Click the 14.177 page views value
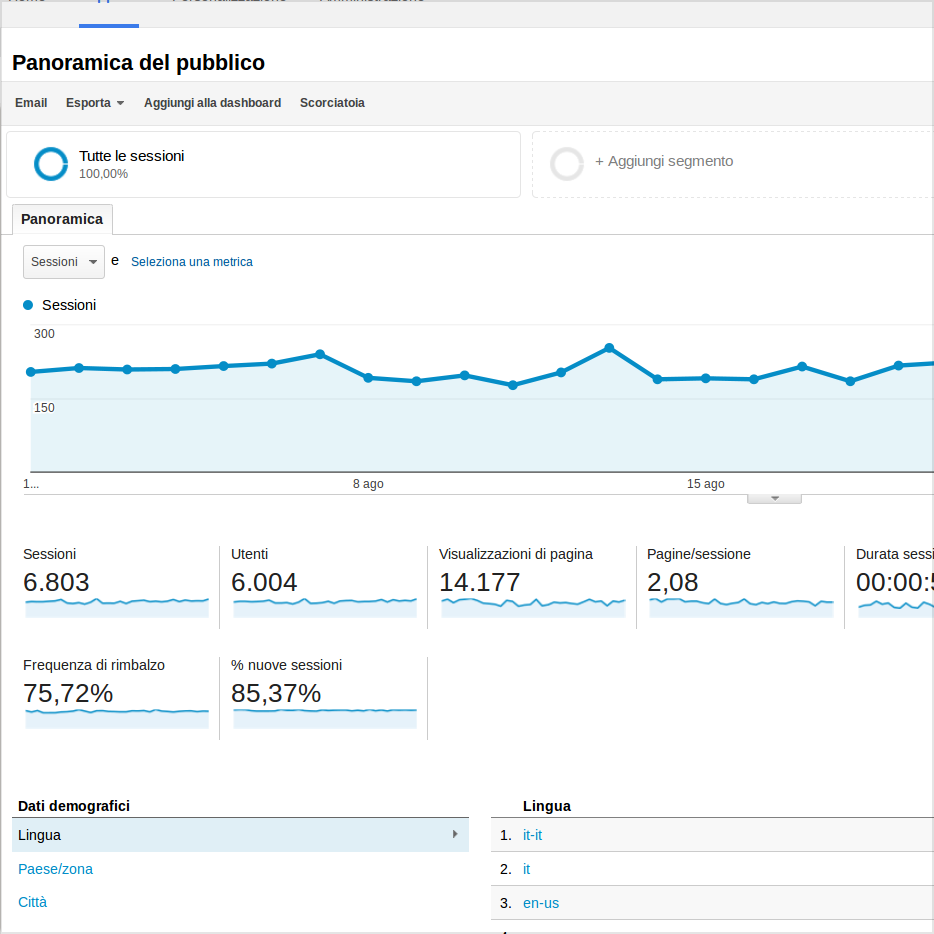This screenshot has height=934, width=934. pos(480,582)
